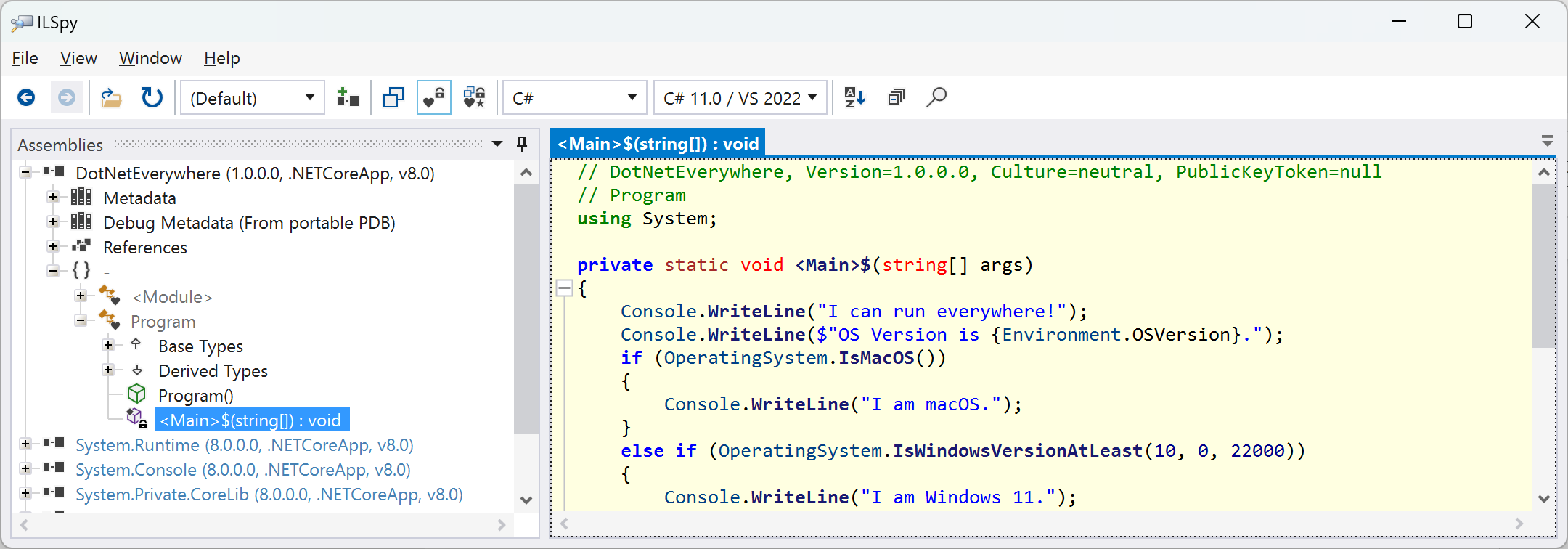Expand the References node

[53, 246]
